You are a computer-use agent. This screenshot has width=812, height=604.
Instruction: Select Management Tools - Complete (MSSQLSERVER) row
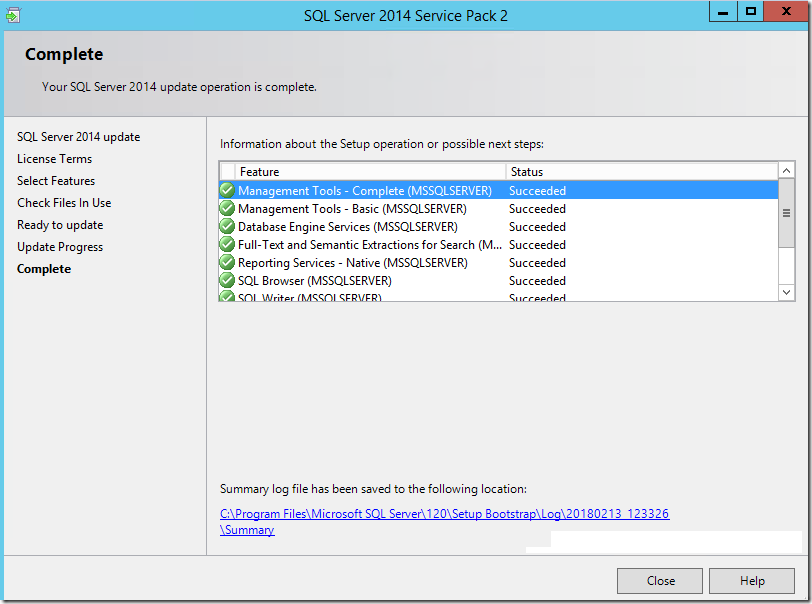[x=498, y=191]
